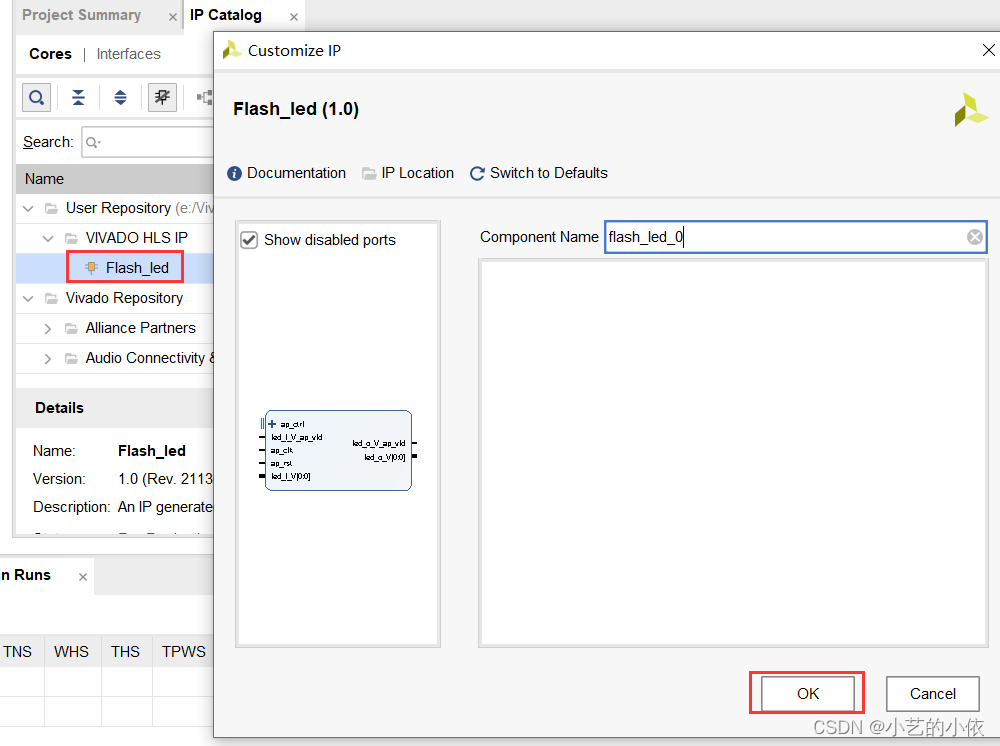
Task: Click the Details panel heading
Action: pyautogui.click(x=59, y=408)
